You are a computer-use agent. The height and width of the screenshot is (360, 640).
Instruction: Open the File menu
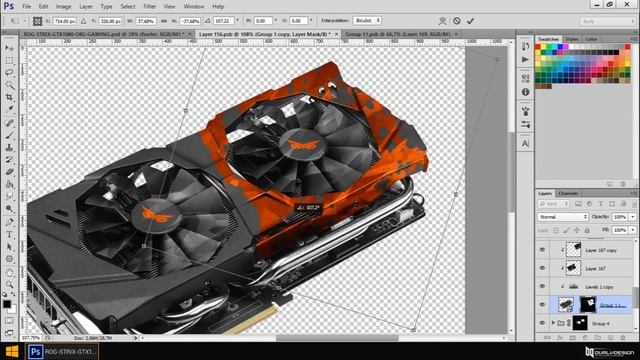click(x=27, y=7)
